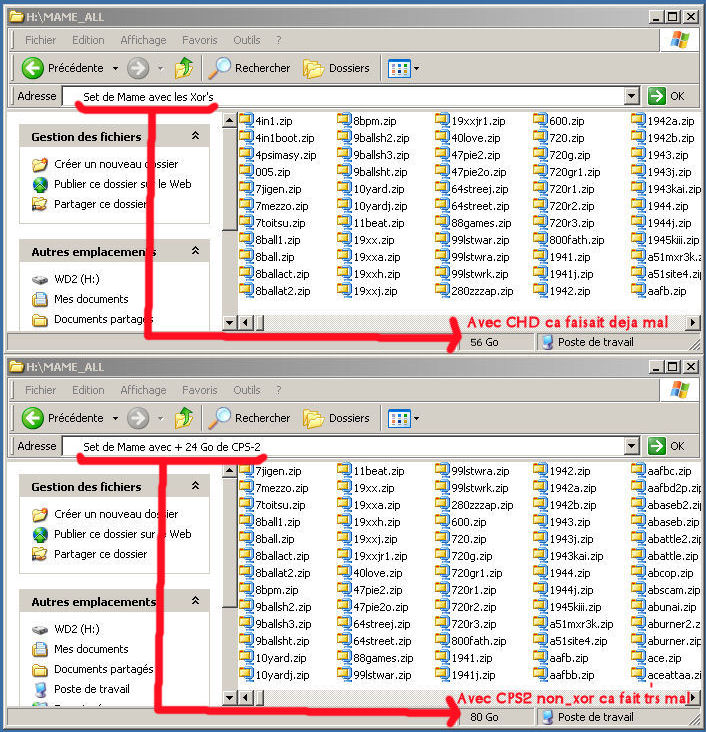Collapse Gestion des fichiers panel in bottom window
Screen dimensions: 706x732
pyautogui.click(x=196, y=486)
